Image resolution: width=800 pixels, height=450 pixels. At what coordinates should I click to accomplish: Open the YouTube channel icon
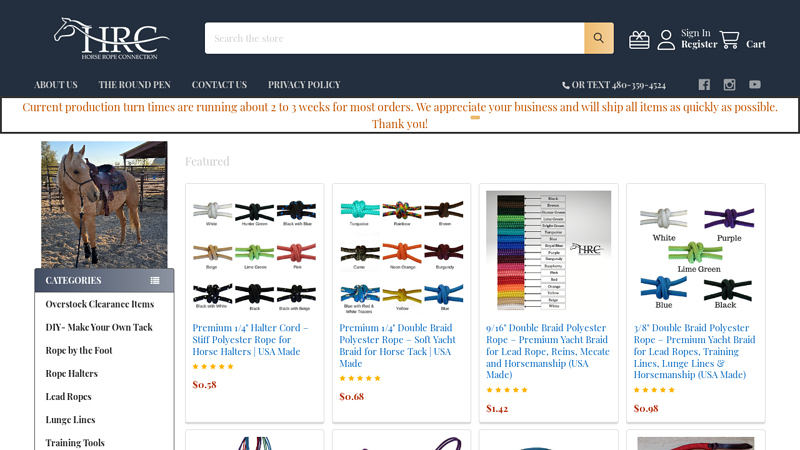[755, 85]
